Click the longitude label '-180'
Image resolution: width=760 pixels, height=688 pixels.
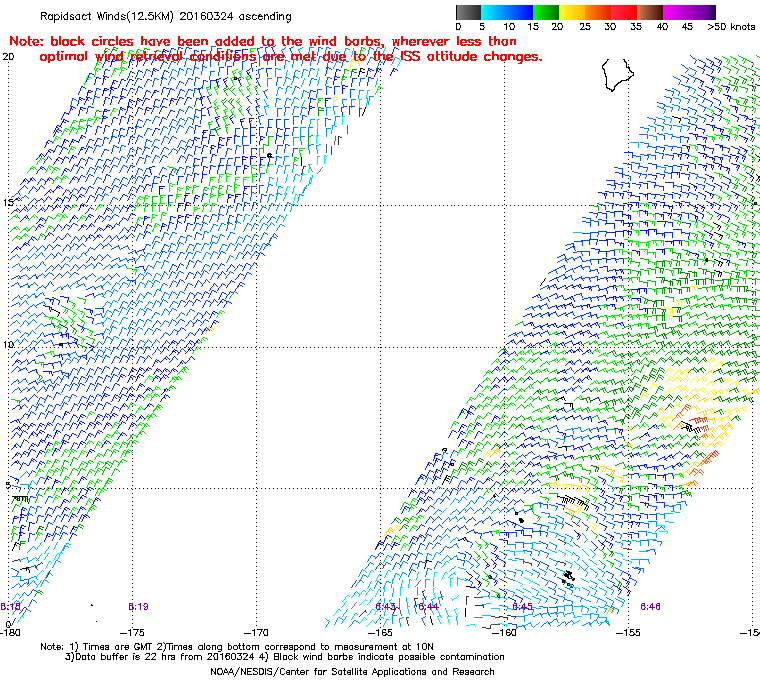coord(11,632)
